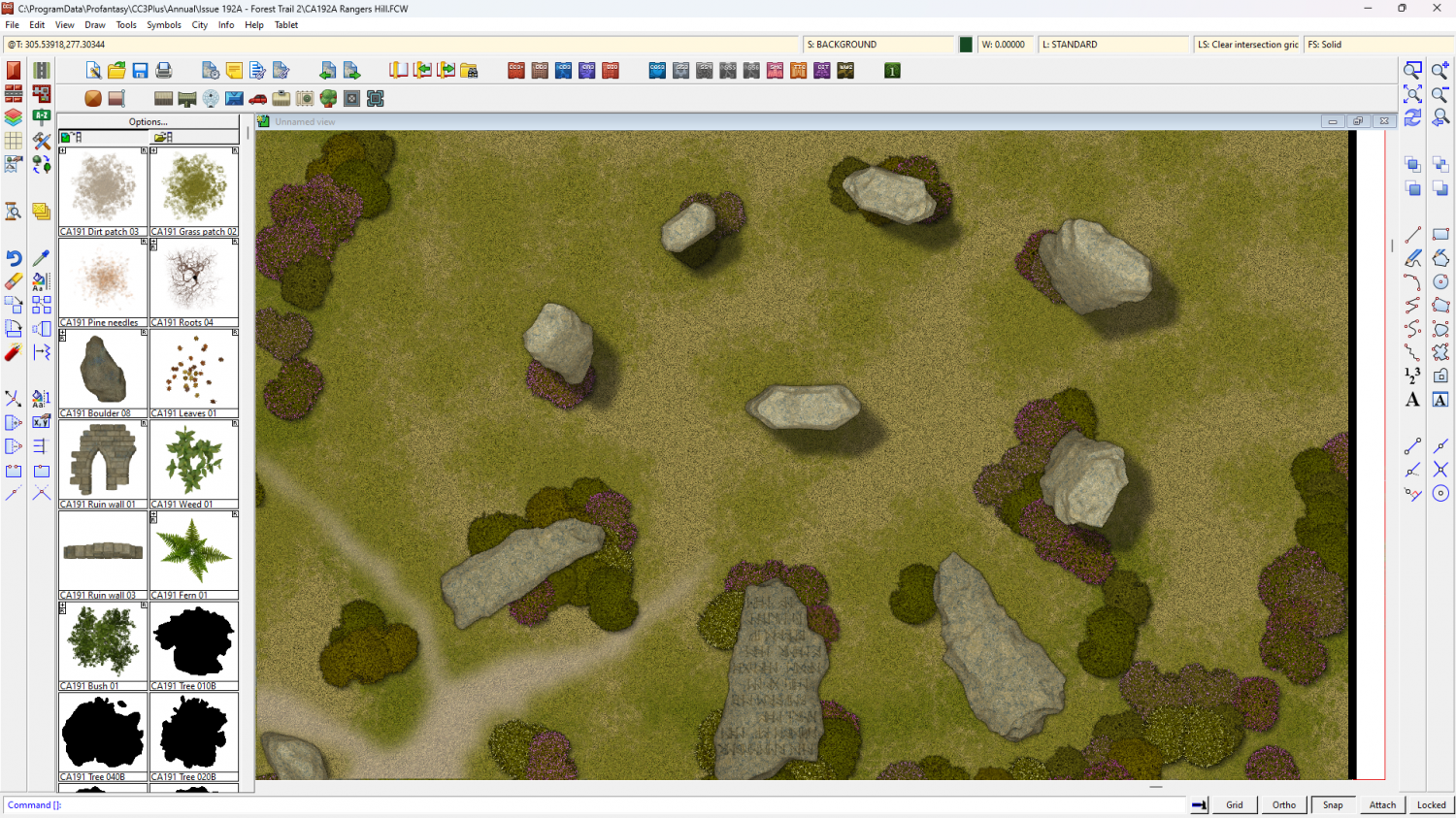Select the CA191 Tree 010B symbol
This screenshot has width=1456, height=818.
[x=194, y=645]
